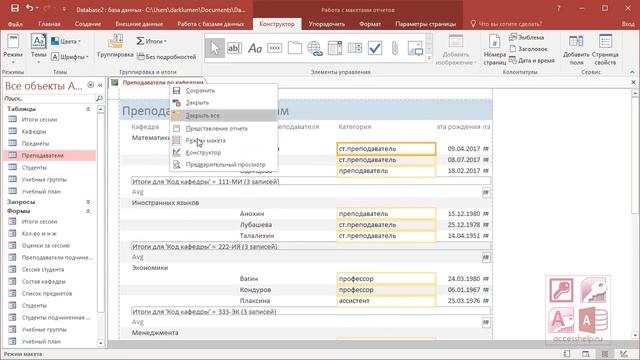Viewport: 640px width, 360px height.
Task: Close the report document tab with X
Action: click(x=633, y=82)
